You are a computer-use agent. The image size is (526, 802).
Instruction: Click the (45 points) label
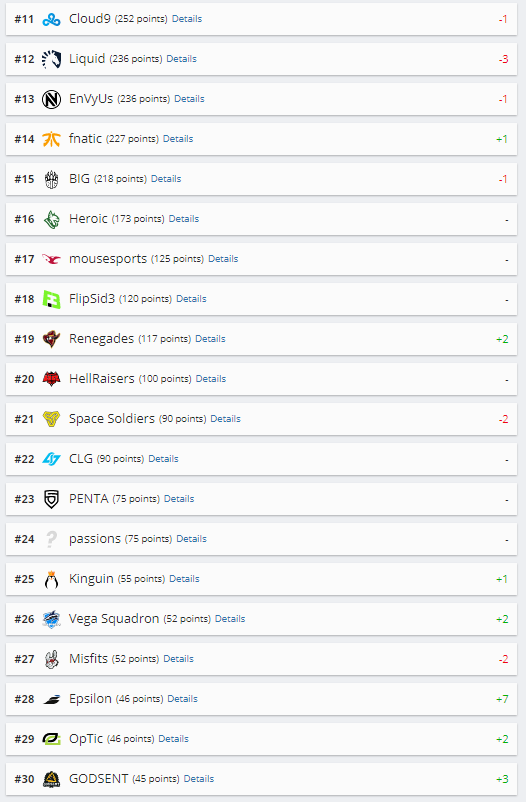[x=156, y=779]
